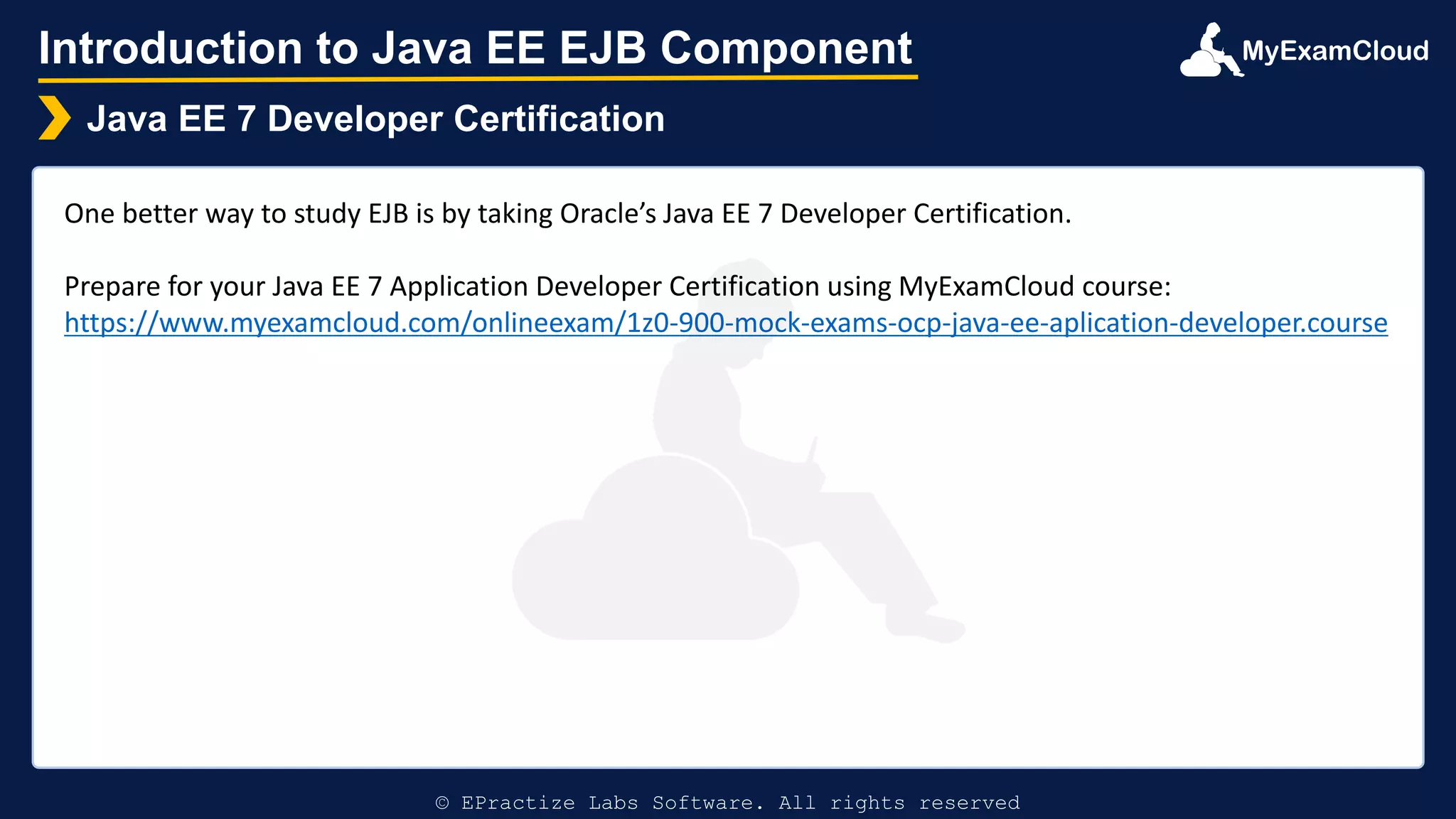The width and height of the screenshot is (1456, 819).
Task: Click the MyExamCloud logo icon
Action: tap(1211, 50)
